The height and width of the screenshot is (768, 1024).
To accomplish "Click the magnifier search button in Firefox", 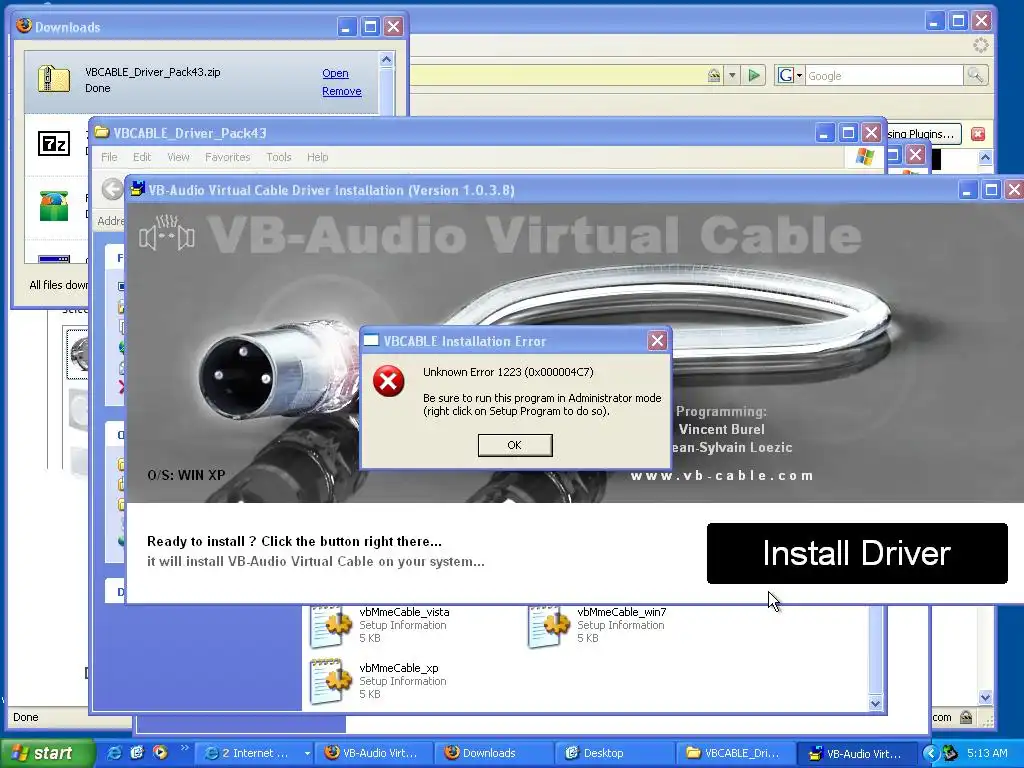I will pos(975,76).
